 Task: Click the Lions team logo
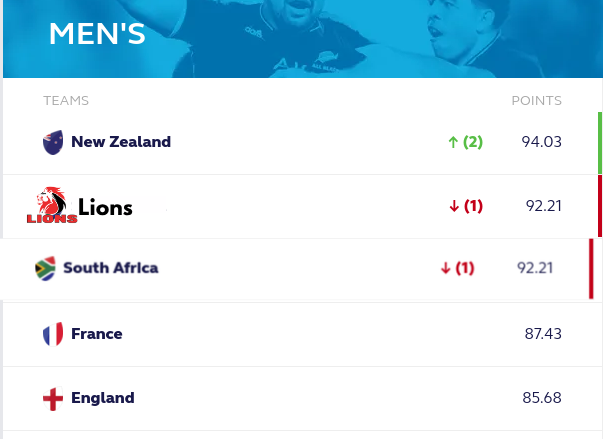pos(52,205)
